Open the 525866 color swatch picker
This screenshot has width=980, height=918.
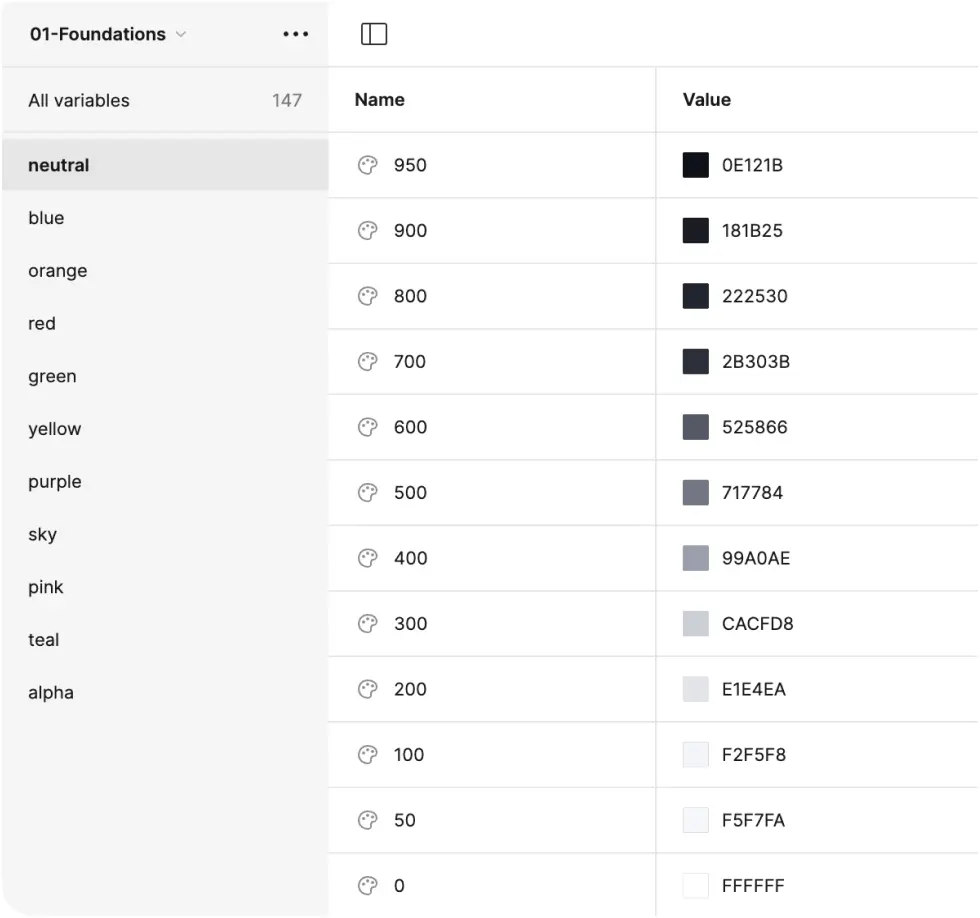tap(695, 427)
